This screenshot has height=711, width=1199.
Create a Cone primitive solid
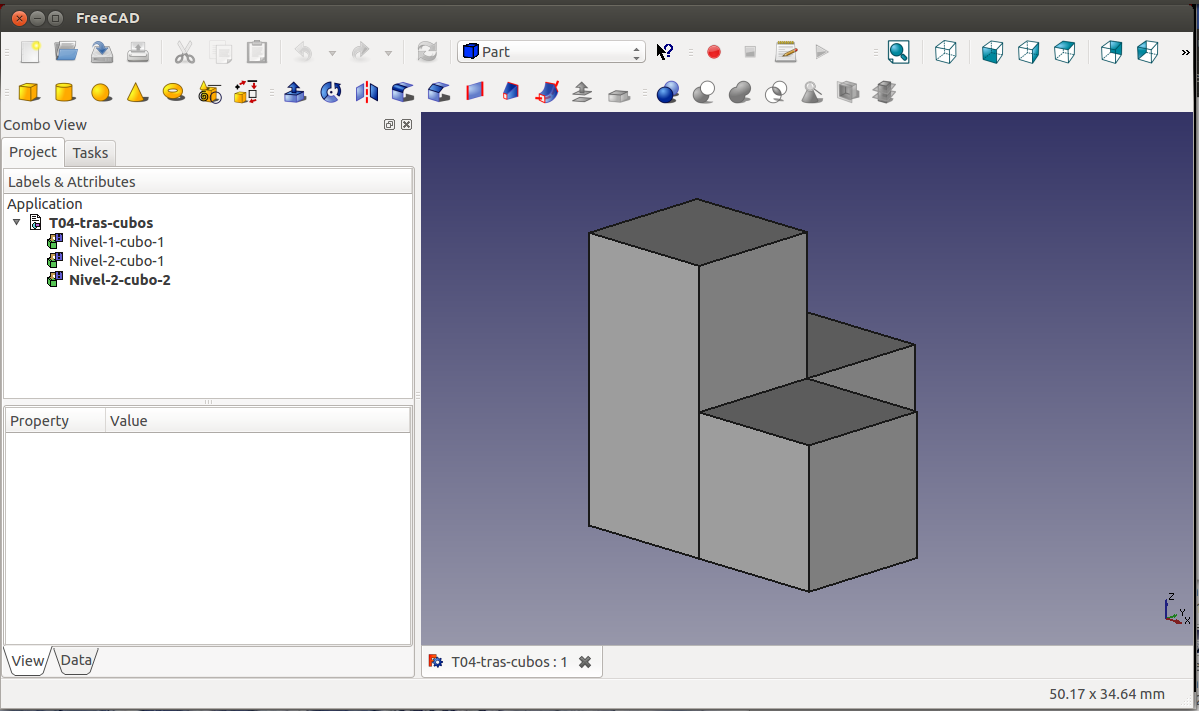click(x=136, y=93)
